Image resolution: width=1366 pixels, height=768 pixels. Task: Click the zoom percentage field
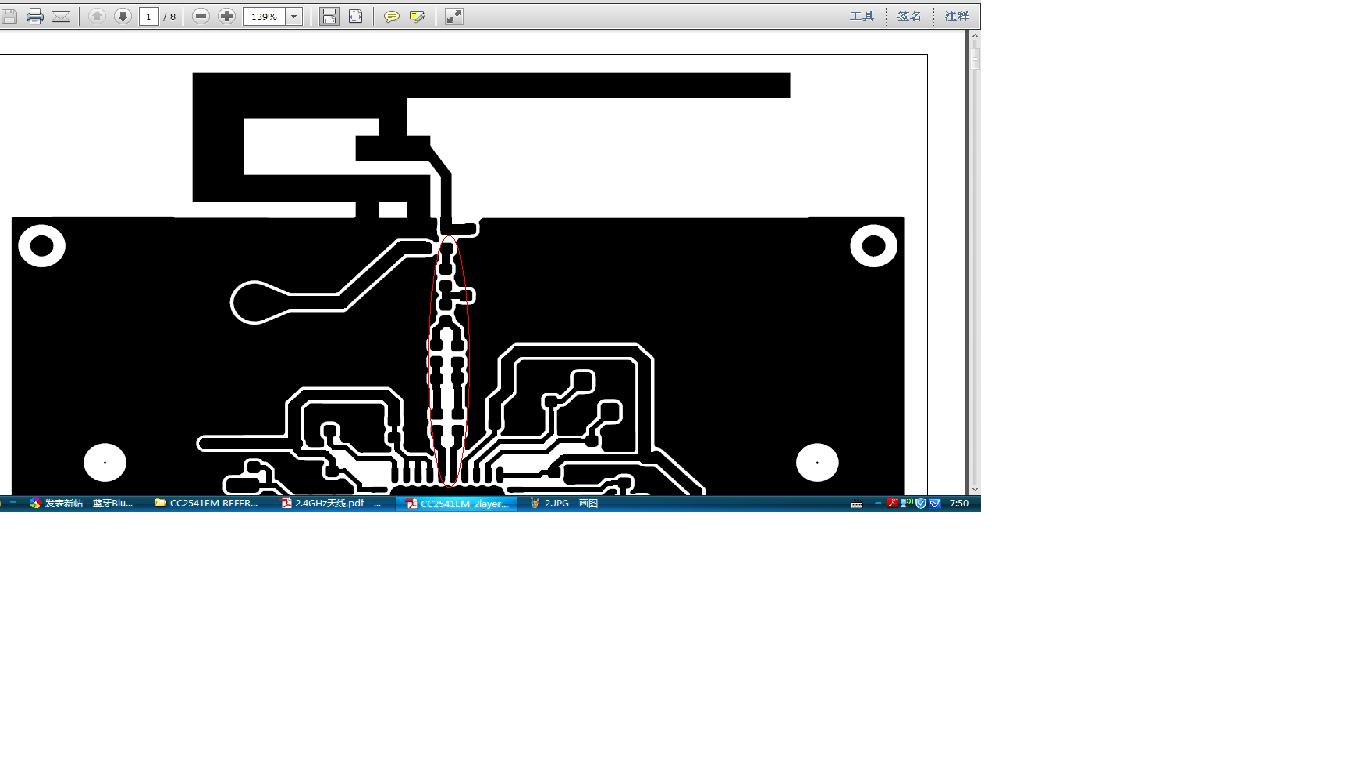(x=264, y=16)
